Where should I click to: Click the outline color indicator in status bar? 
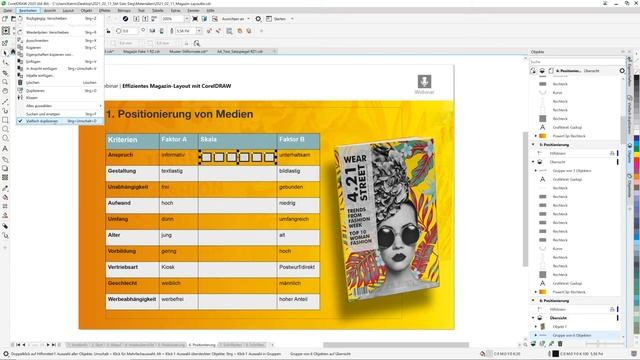pyautogui.click(x=555, y=354)
